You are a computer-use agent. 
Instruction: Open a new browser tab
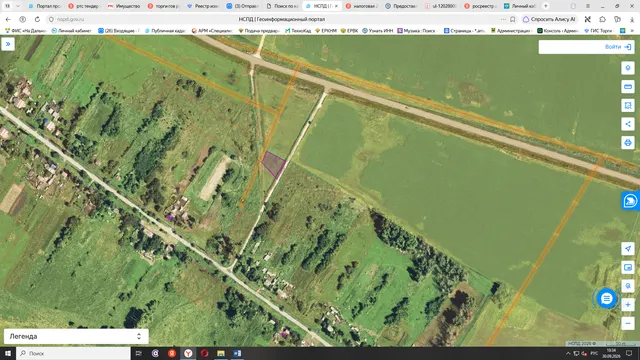546,6
